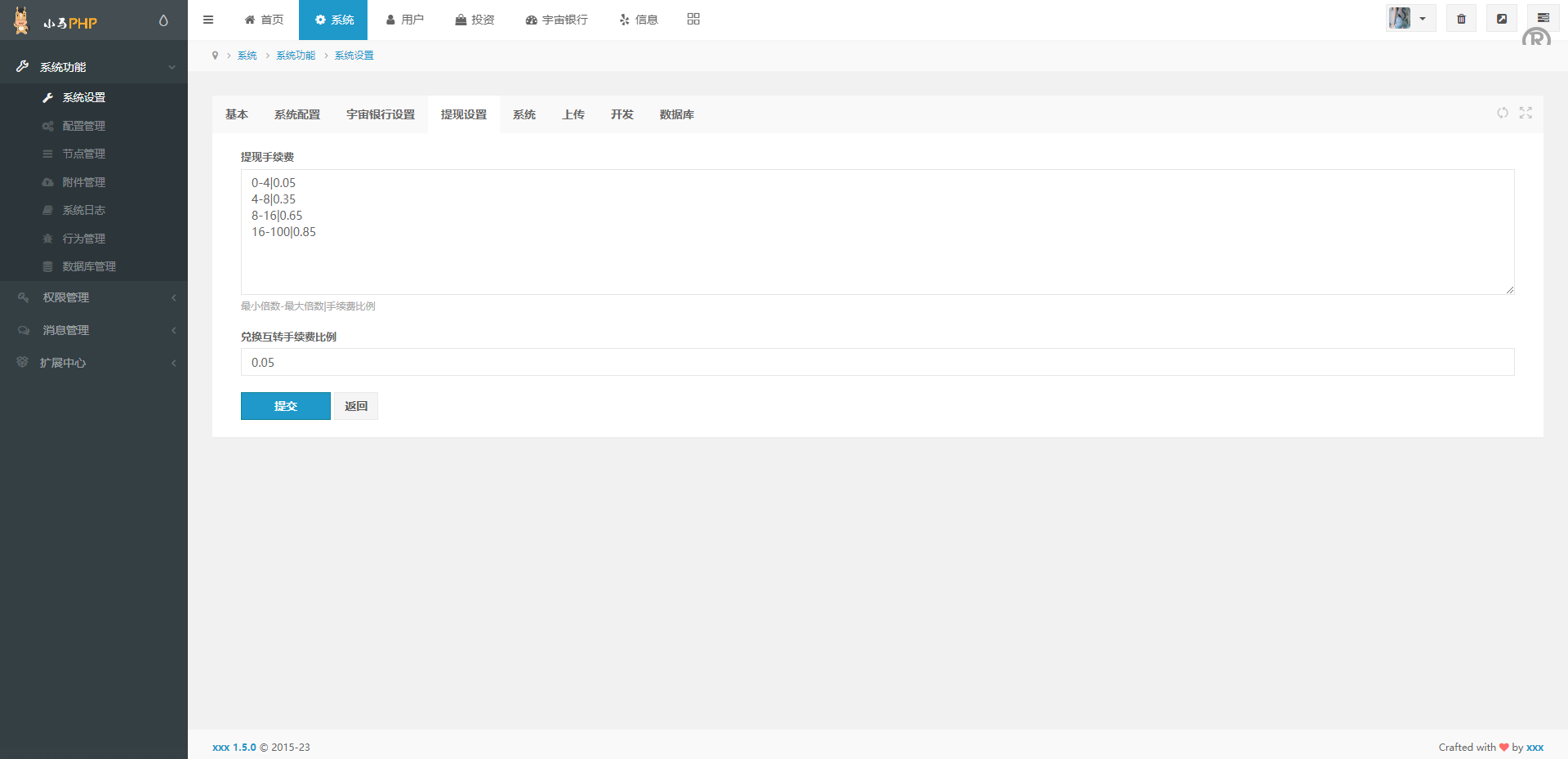Click the refresh icon in settings panel

click(x=1502, y=113)
